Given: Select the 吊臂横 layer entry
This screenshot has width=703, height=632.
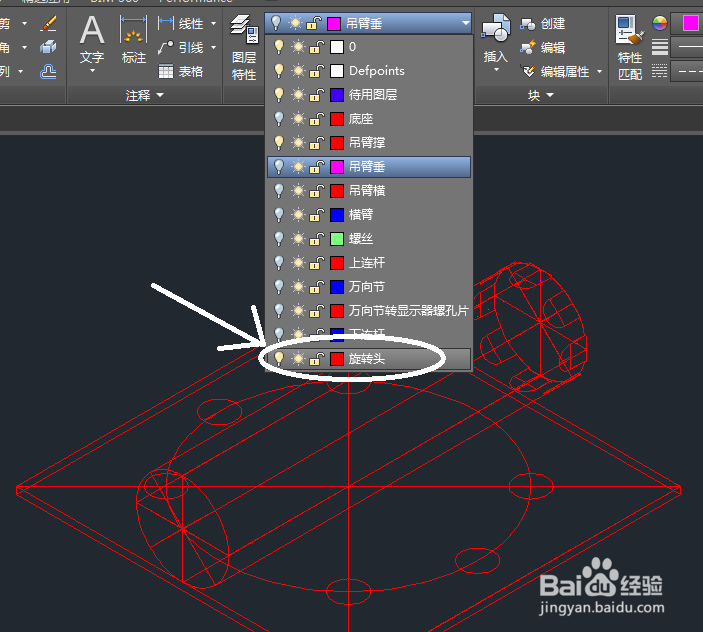Looking at the screenshot, I should tap(369, 191).
